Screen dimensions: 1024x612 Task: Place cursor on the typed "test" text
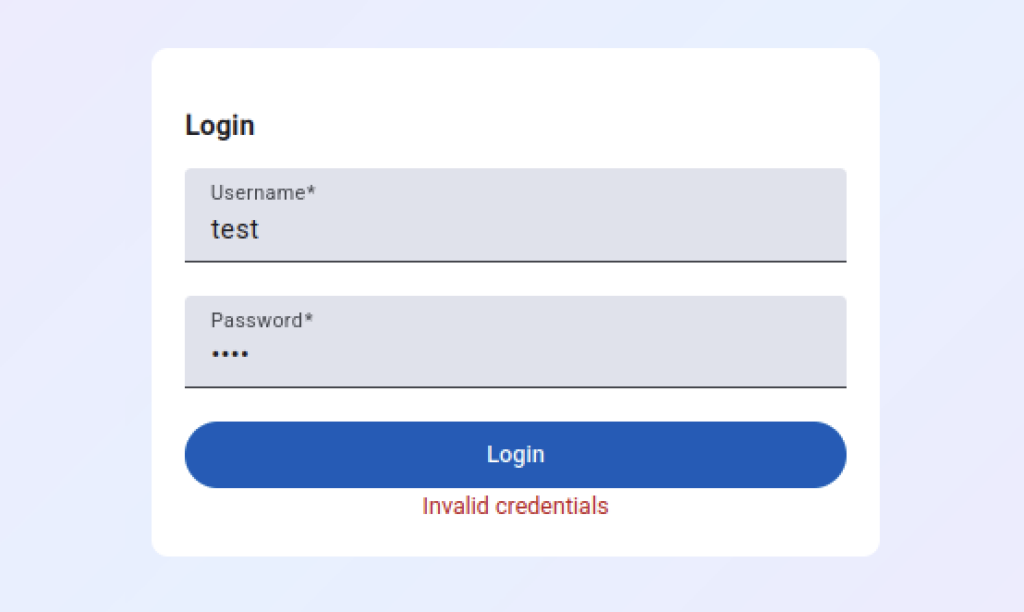[x=235, y=230]
